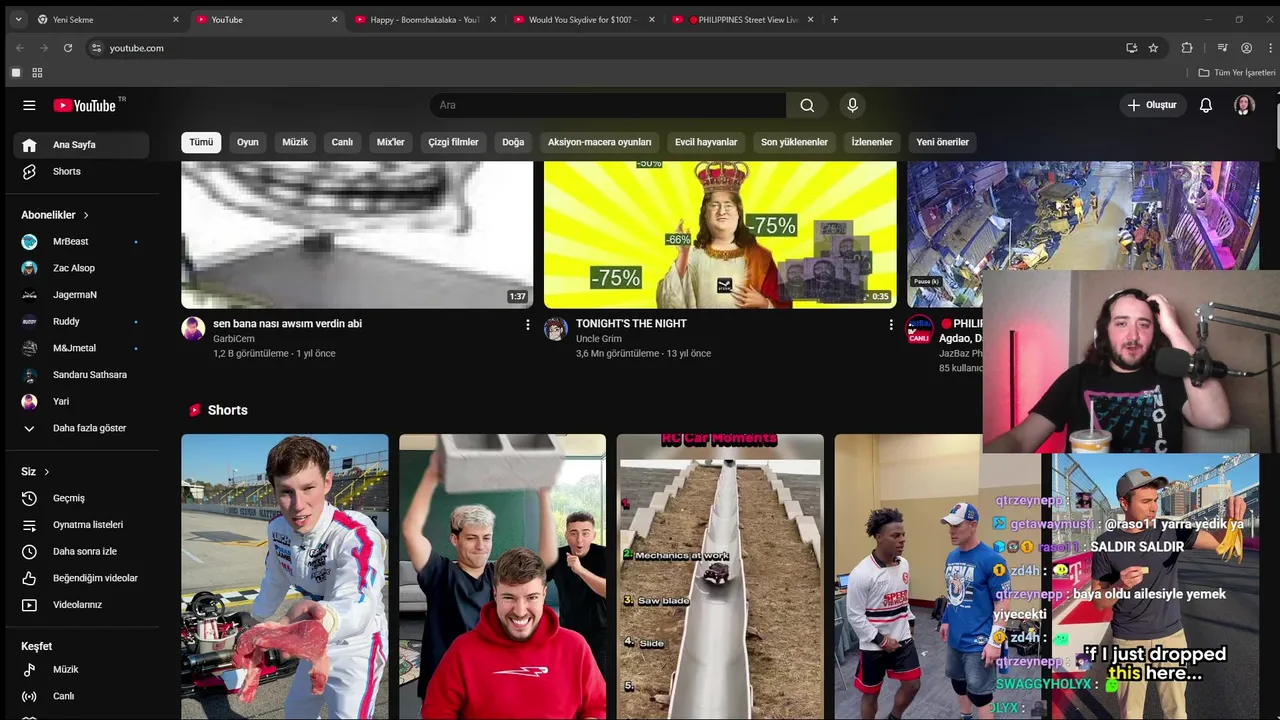
Task: Select the Son yüklenenler chip
Action: click(x=794, y=142)
